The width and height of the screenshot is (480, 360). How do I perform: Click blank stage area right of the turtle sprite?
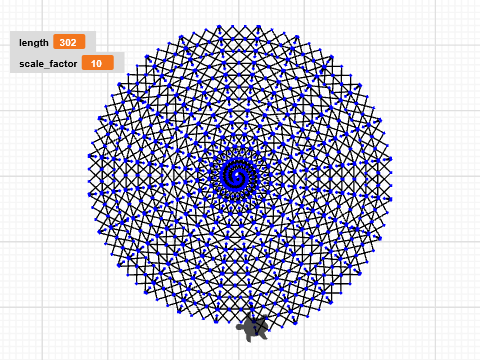pyautogui.click(x=317, y=340)
